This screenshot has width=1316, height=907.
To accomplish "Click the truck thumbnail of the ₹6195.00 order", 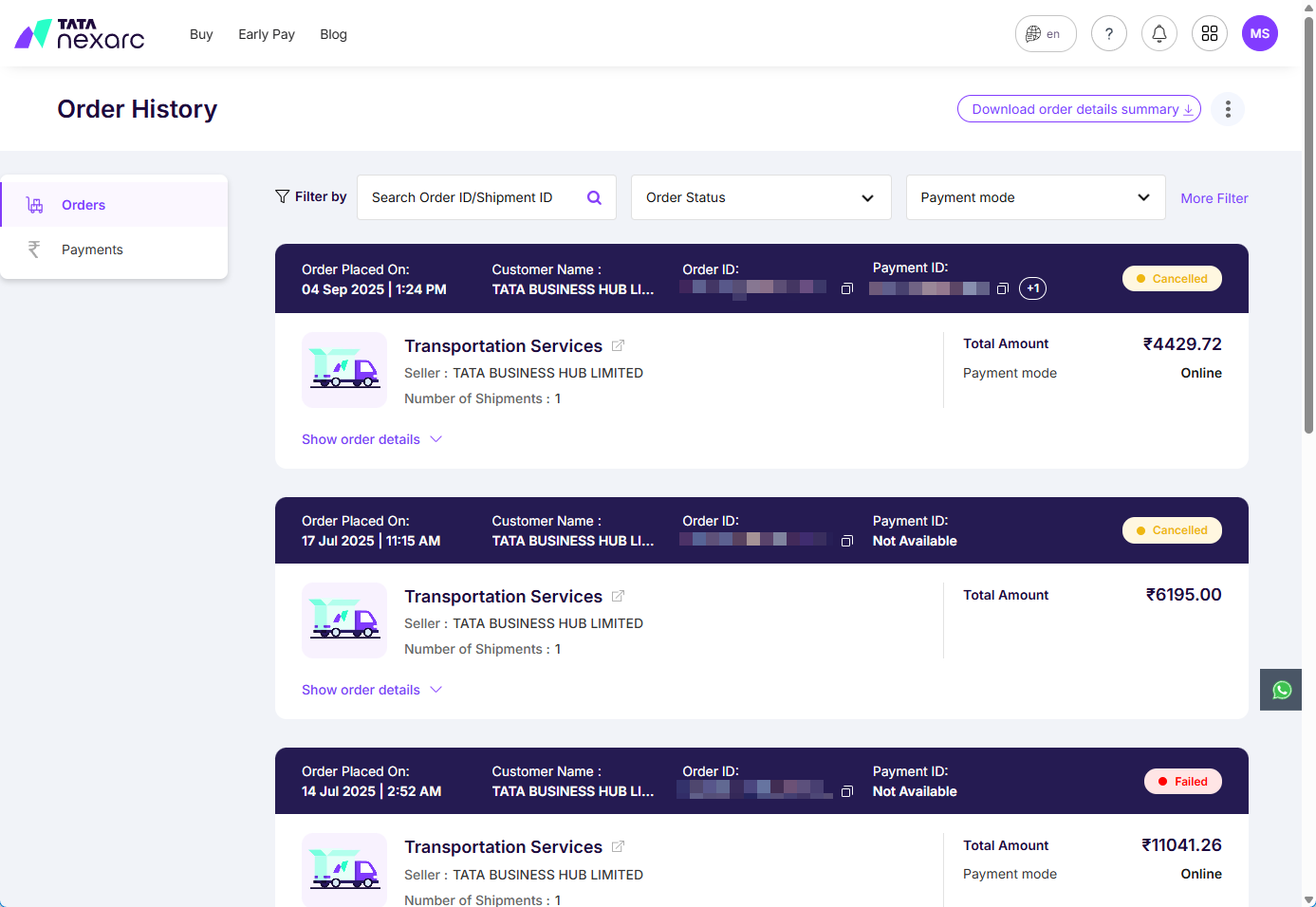I will pyautogui.click(x=344, y=620).
